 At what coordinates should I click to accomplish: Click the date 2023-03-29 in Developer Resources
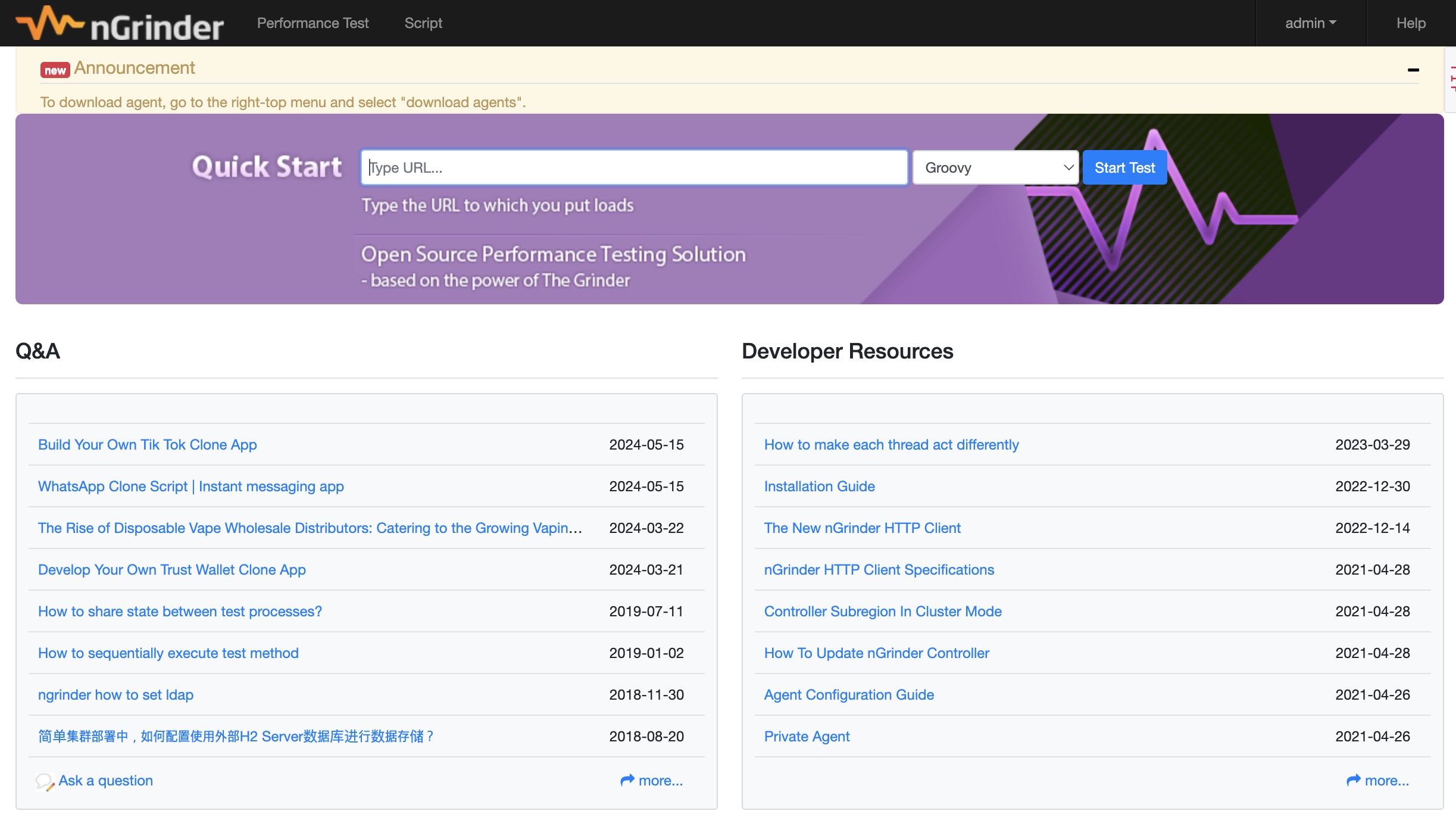tap(1373, 445)
